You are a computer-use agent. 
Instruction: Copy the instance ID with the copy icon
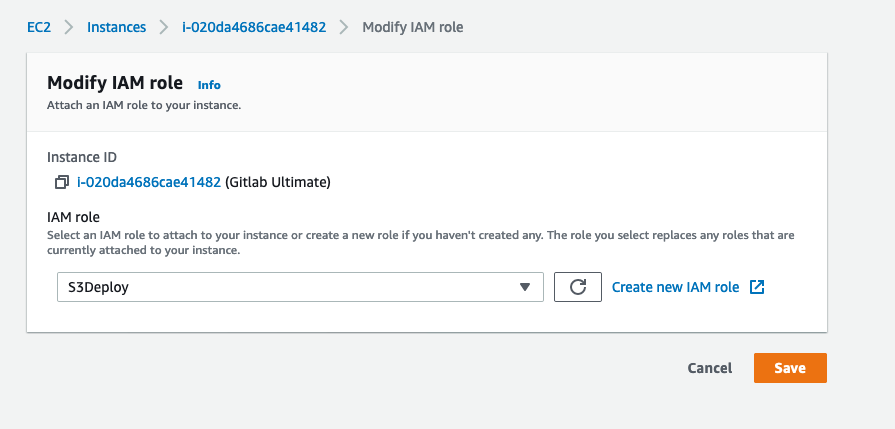click(62, 183)
